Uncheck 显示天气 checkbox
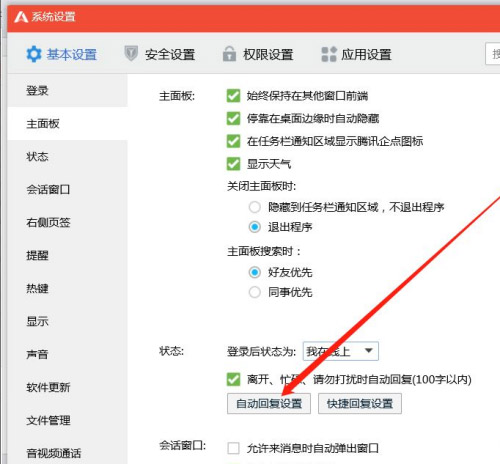This screenshot has height=464, width=500. pos(233,164)
